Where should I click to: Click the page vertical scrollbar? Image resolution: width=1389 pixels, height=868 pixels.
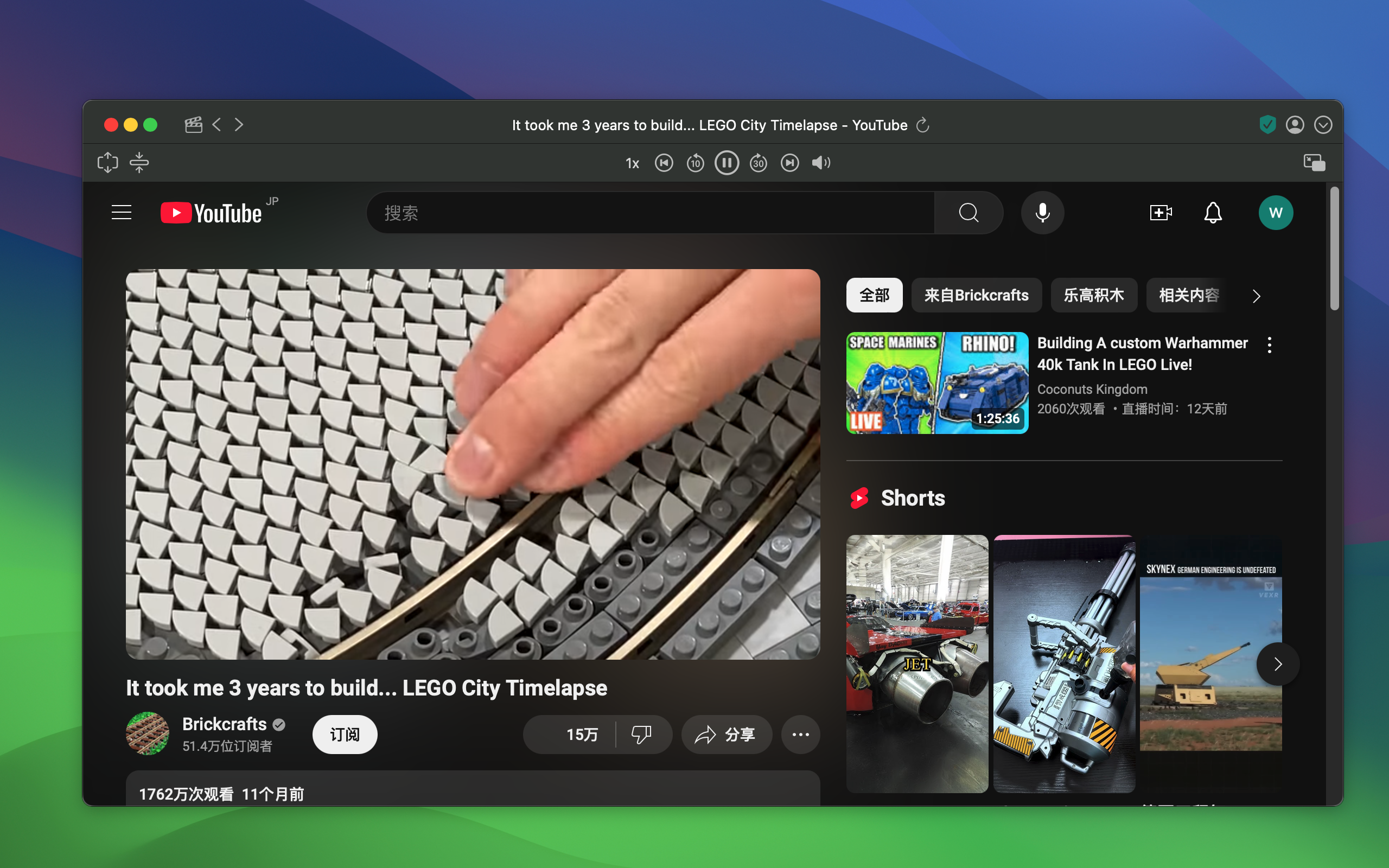coord(1335,248)
